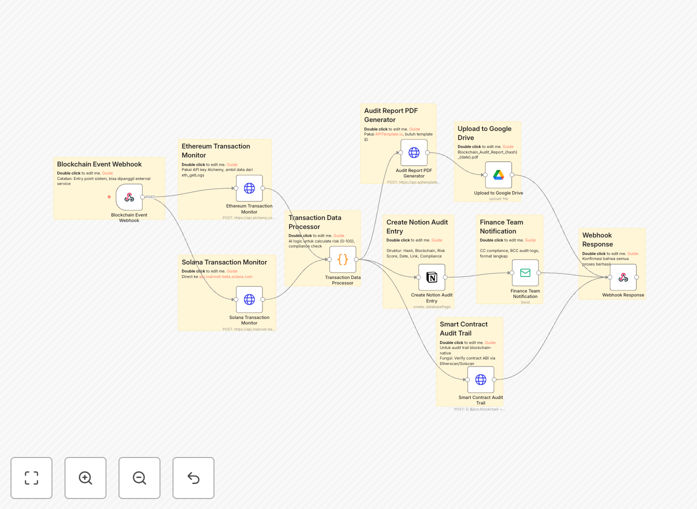Open Guide link in Smart Contract Audit Trail note
Screen dimensions: 697x509
(x=490, y=343)
